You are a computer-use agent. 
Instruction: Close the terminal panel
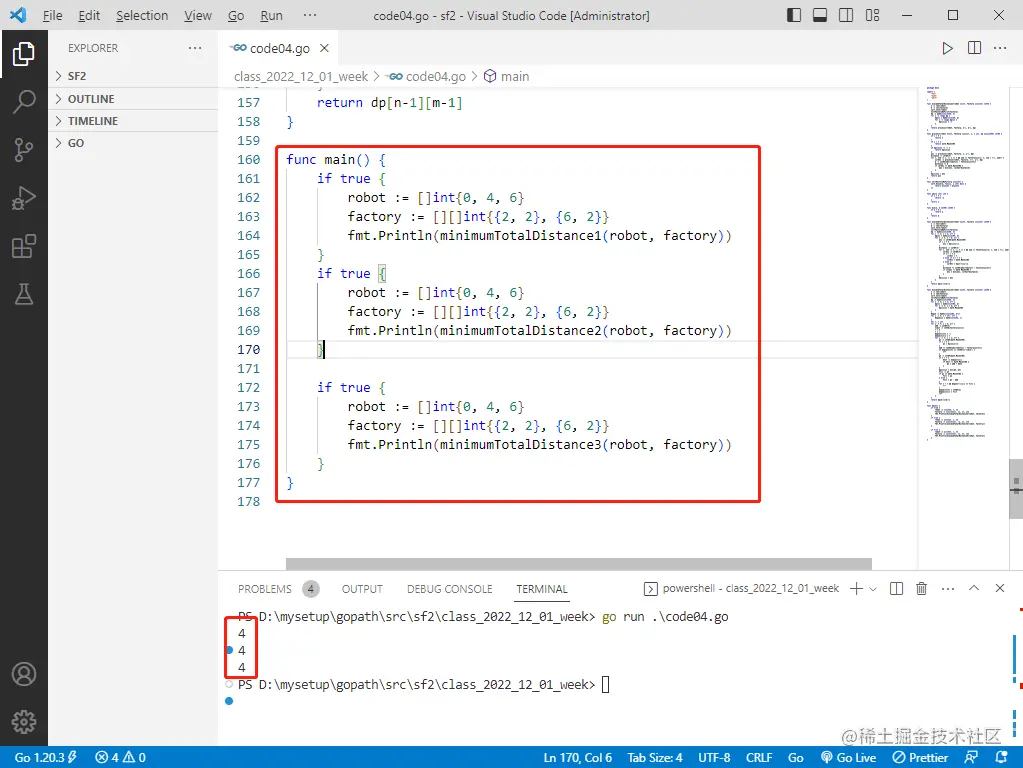pos(1000,588)
